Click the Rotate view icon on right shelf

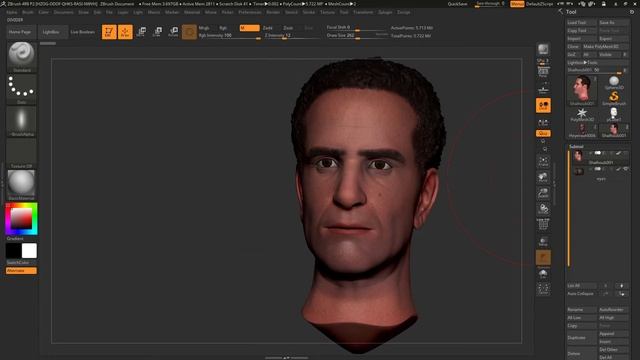[543, 209]
